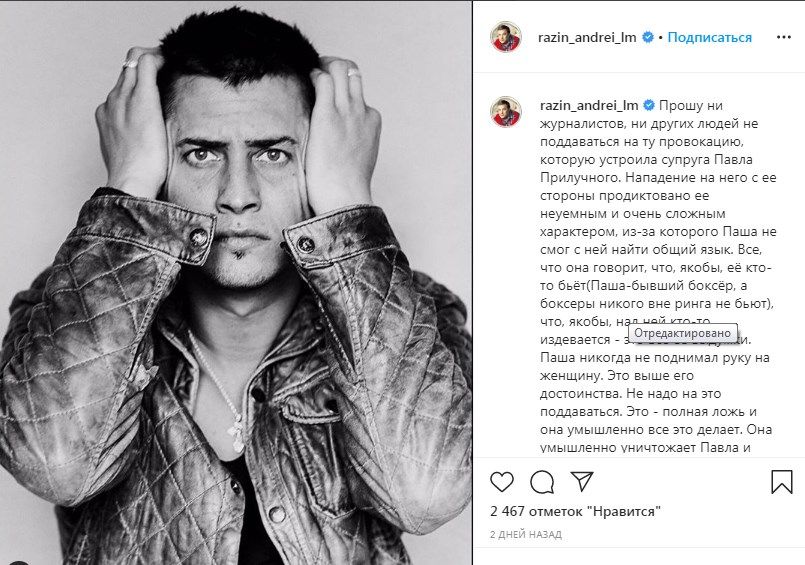Click the cut-off caption line "умышленно уничтожает Павла"

click(645, 447)
